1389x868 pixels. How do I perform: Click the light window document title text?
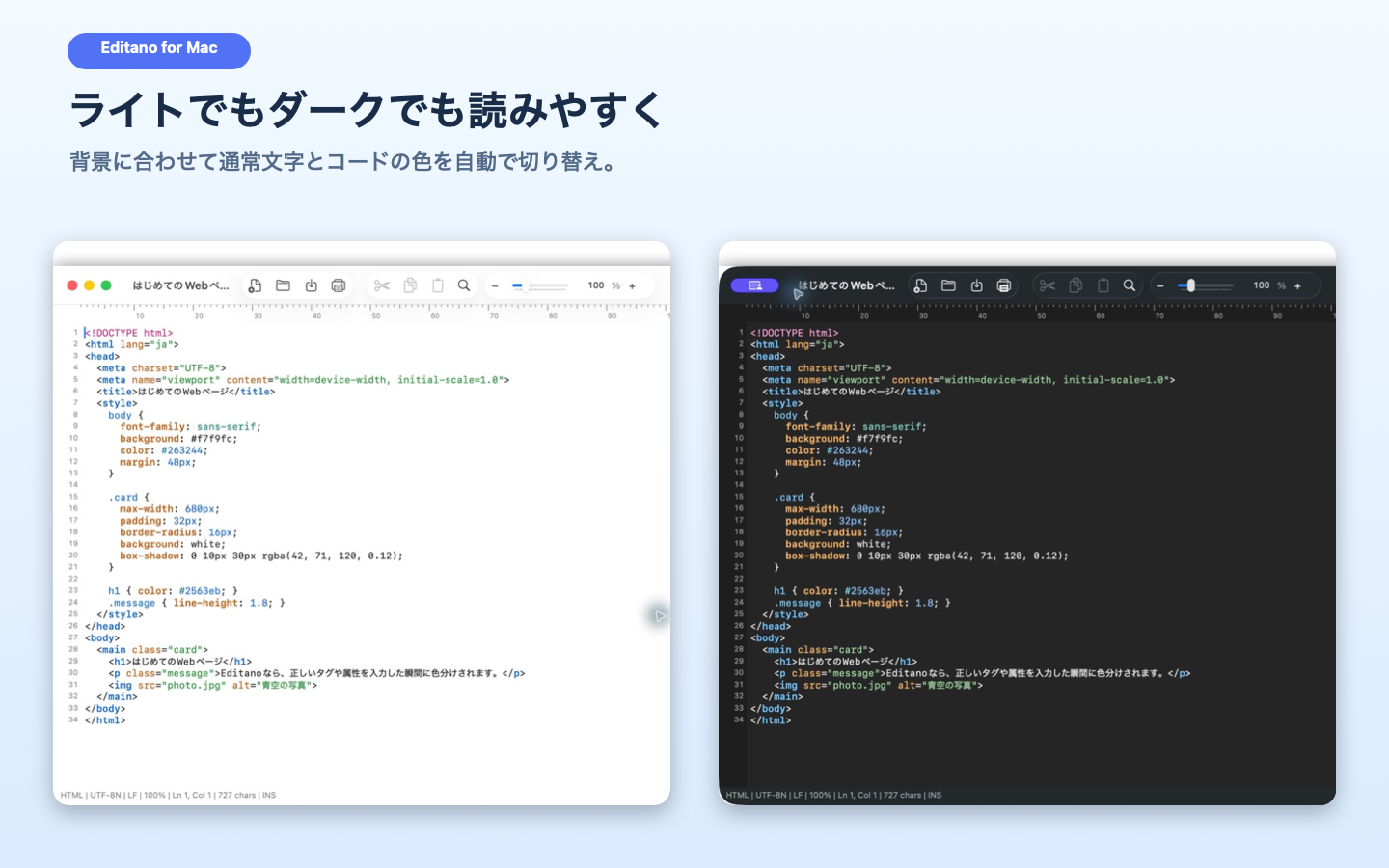pos(181,285)
